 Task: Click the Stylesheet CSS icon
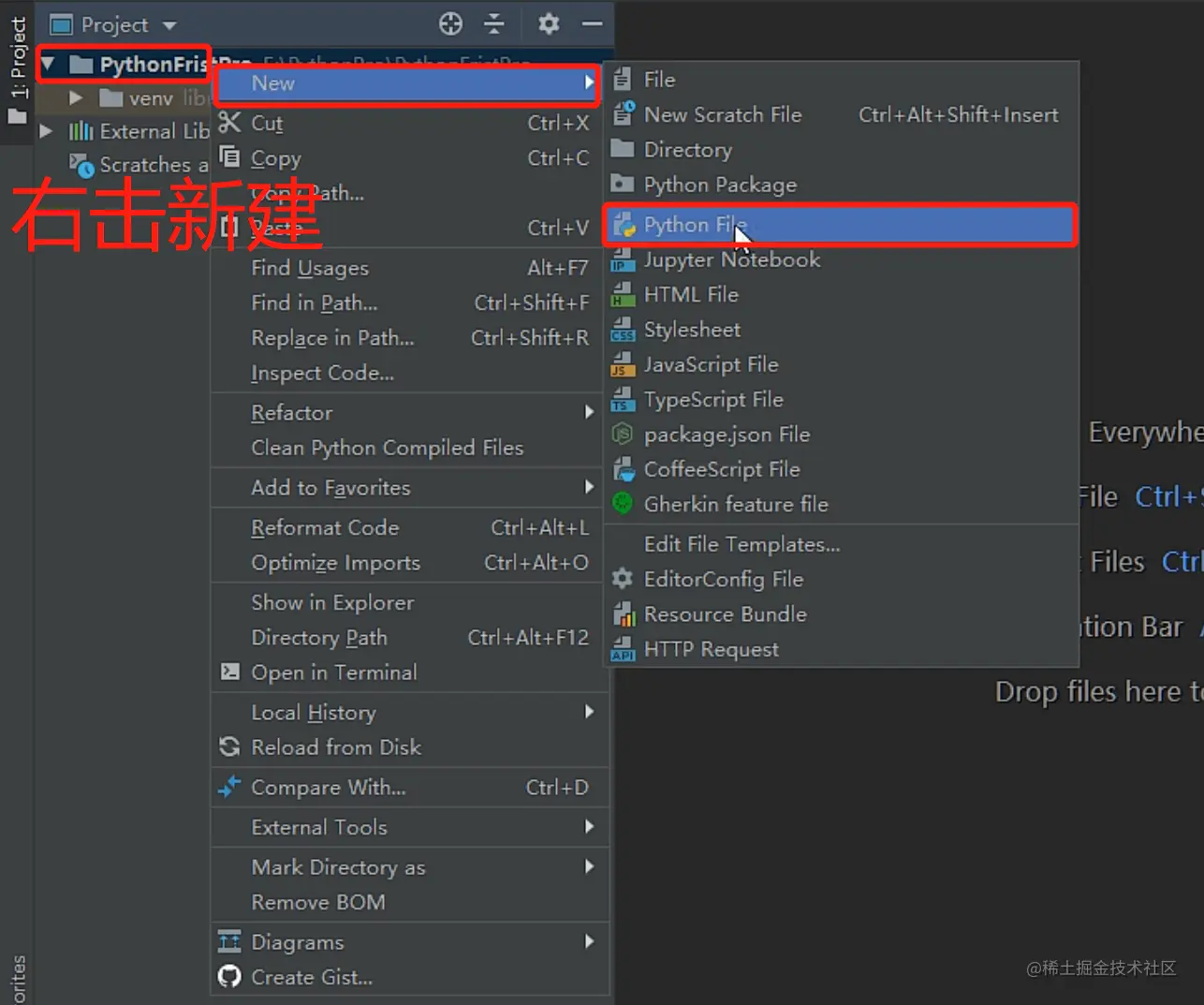(x=623, y=330)
